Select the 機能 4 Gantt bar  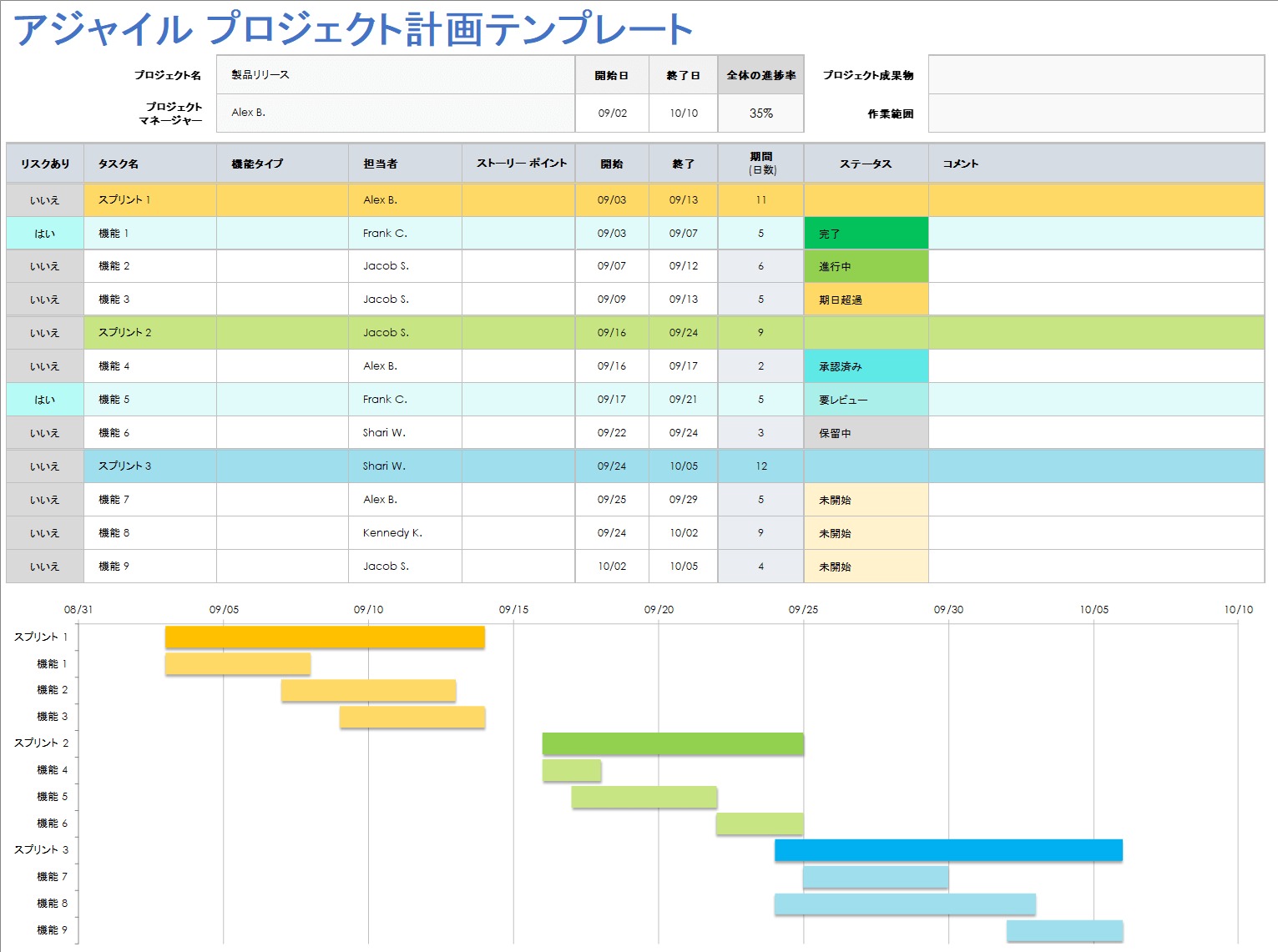(572, 770)
